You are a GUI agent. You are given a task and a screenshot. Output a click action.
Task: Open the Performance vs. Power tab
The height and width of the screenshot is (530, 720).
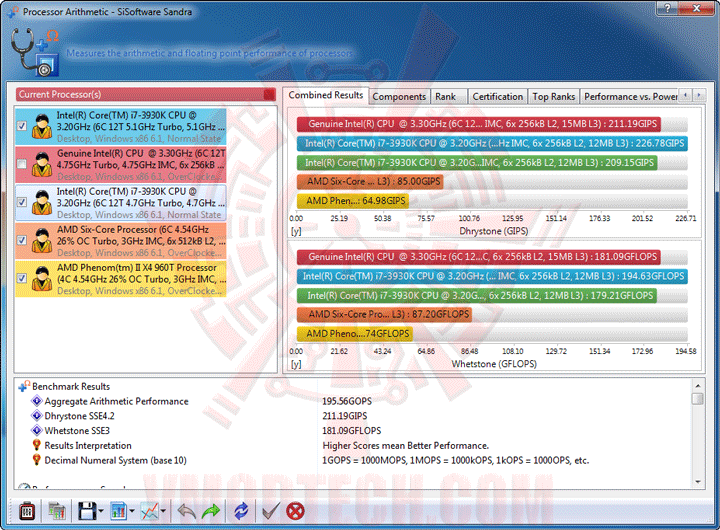630,97
